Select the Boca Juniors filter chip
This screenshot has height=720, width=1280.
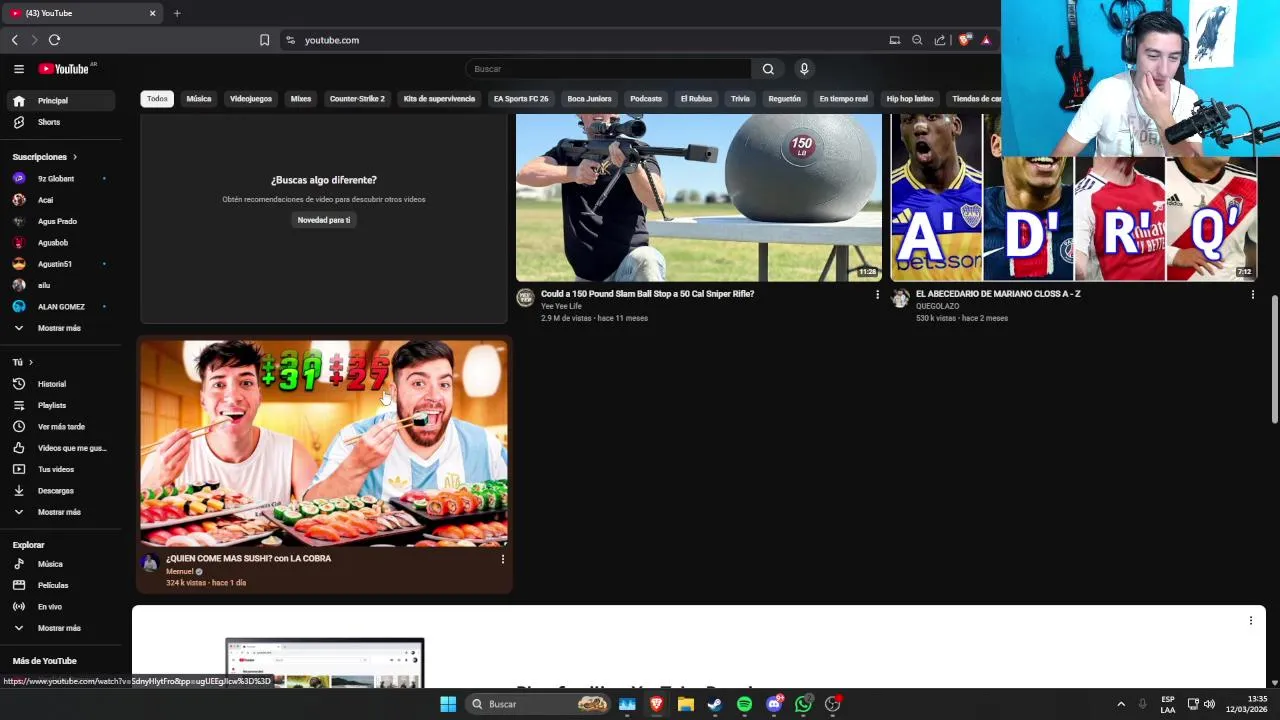point(589,99)
